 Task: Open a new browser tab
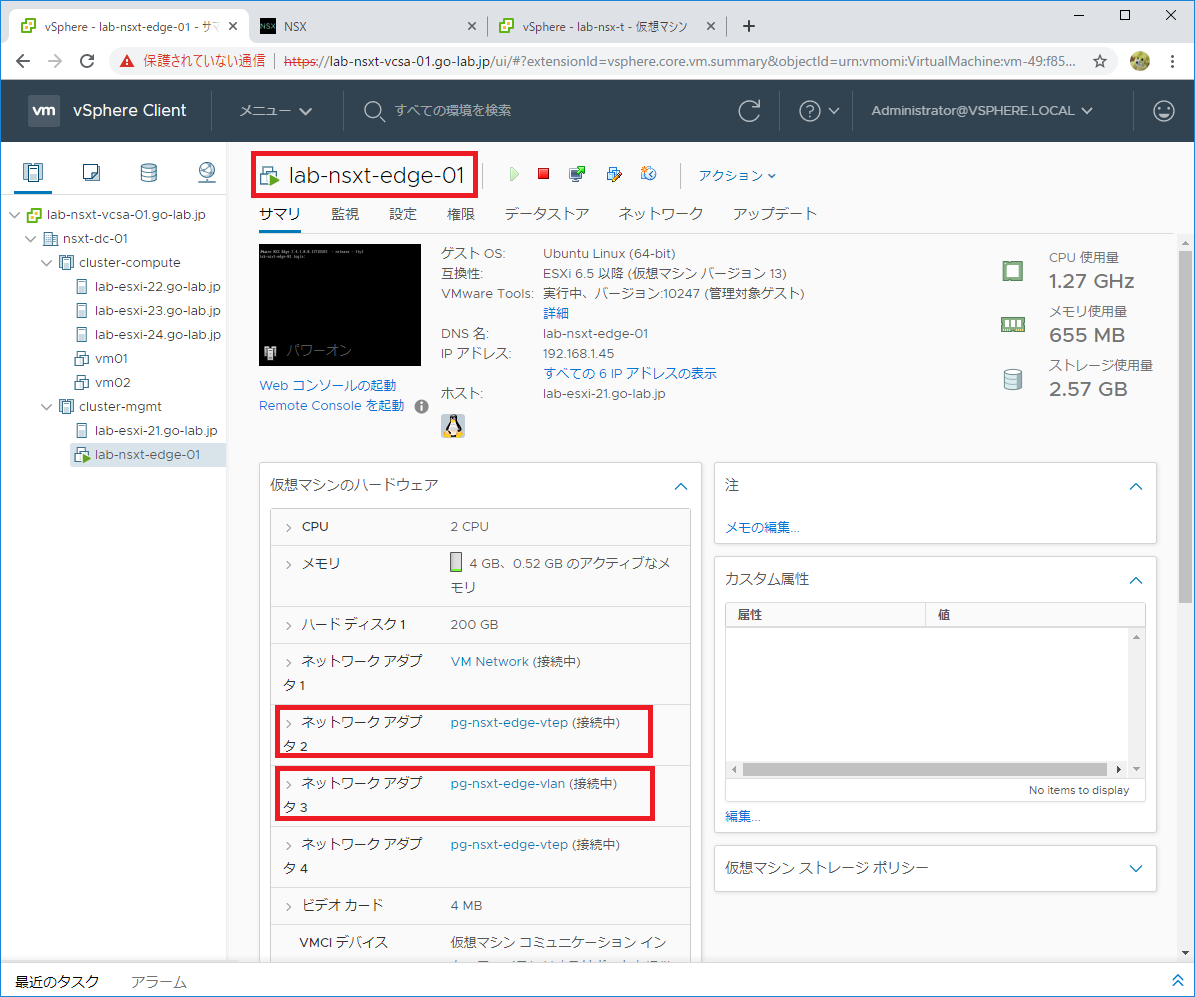point(748,26)
